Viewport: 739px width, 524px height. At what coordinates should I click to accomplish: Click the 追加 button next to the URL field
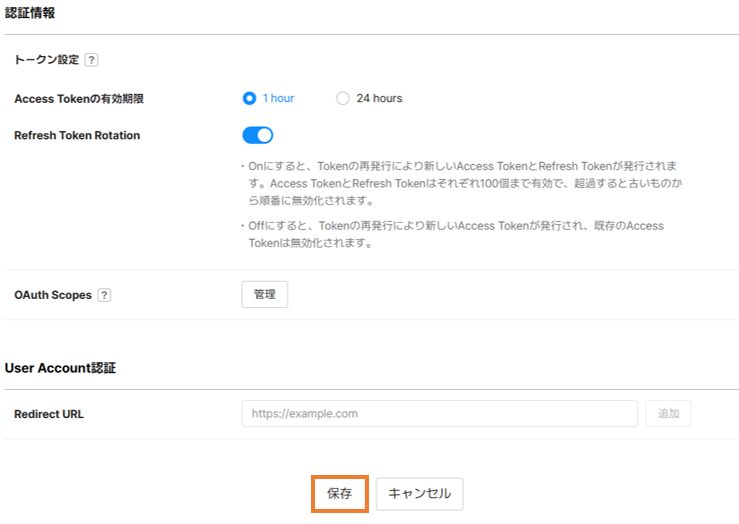tap(668, 413)
